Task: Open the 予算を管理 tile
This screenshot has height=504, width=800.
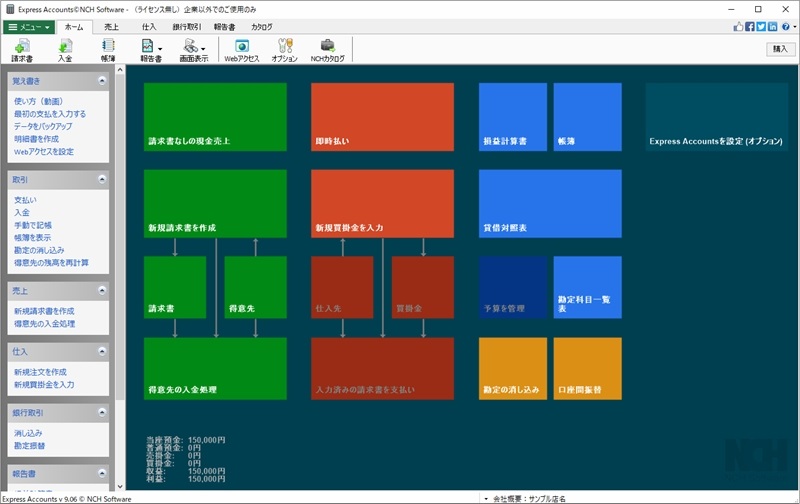Action: (x=513, y=287)
